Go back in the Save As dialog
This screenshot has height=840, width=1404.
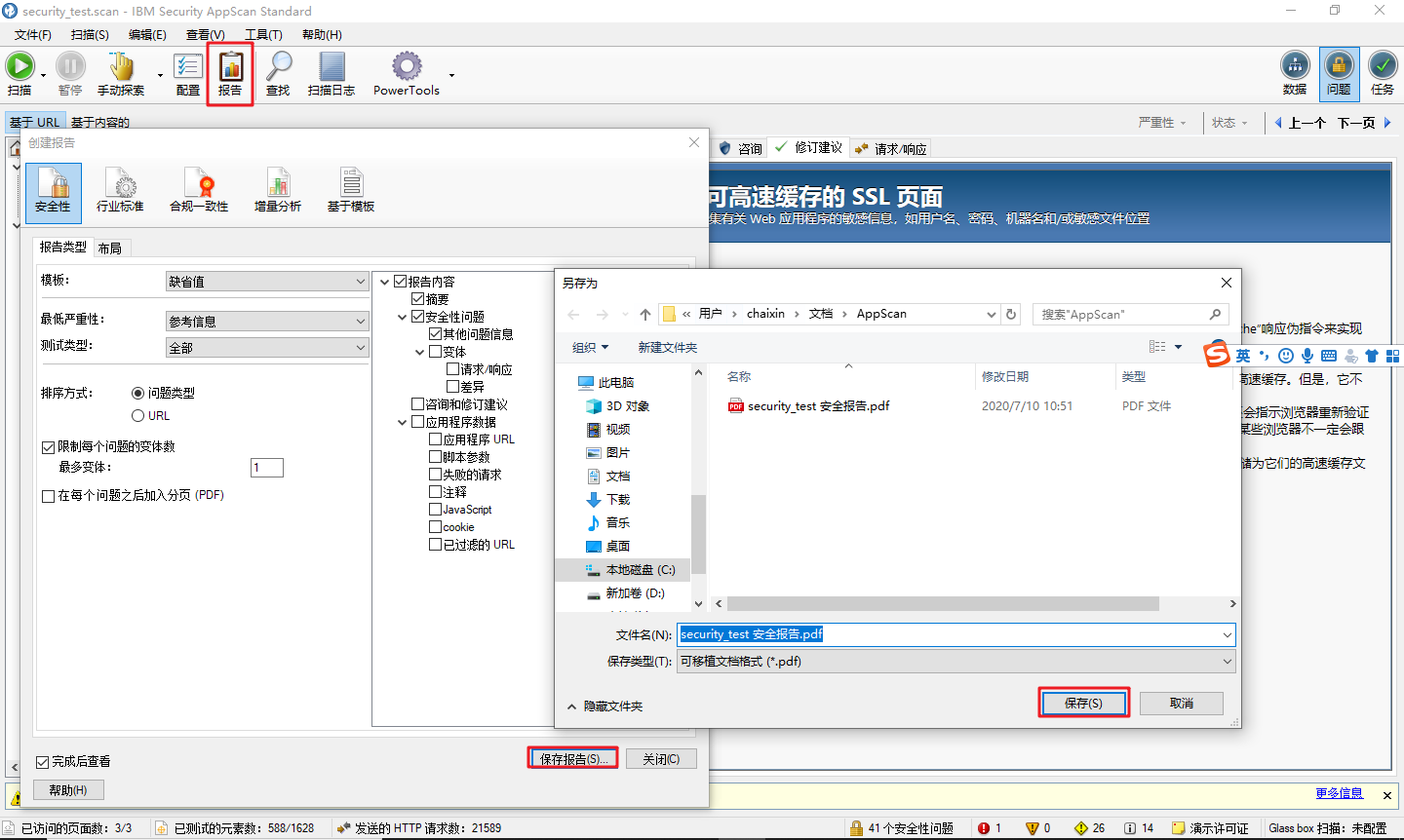573,315
